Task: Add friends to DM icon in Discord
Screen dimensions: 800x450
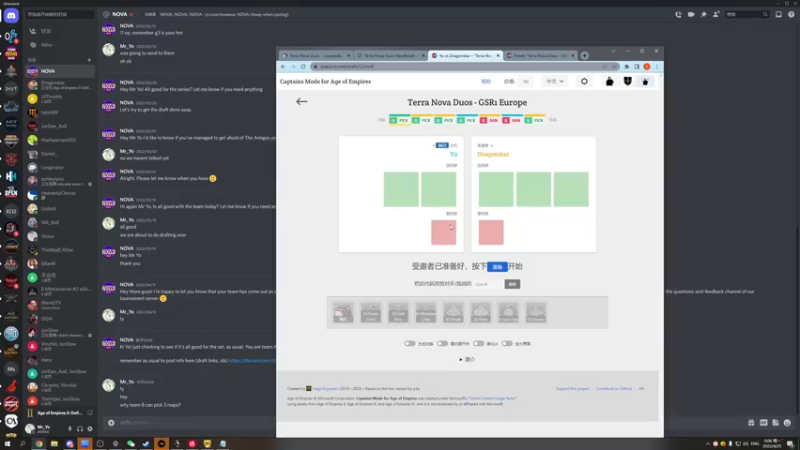Action: (716, 14)
